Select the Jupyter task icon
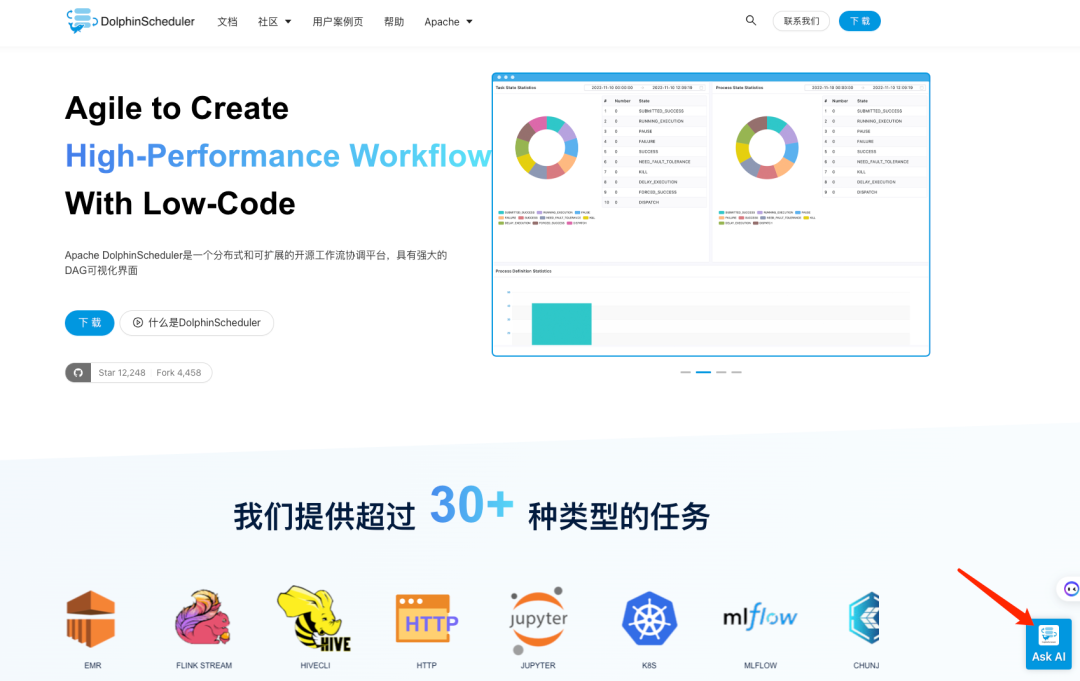The image size is (1080, 681). [538, 620]
